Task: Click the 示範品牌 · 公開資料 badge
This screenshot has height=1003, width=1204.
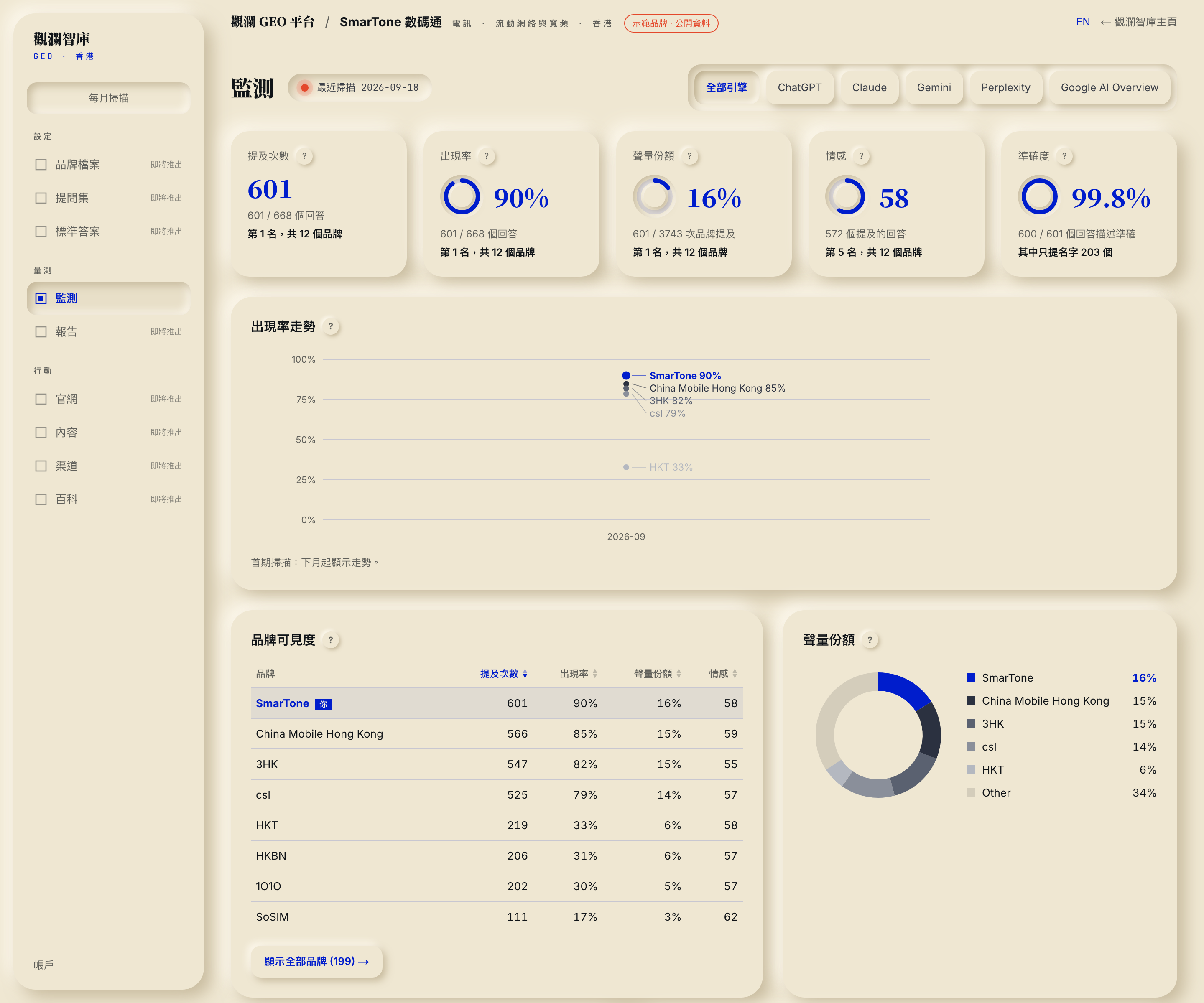Action: 671,23
